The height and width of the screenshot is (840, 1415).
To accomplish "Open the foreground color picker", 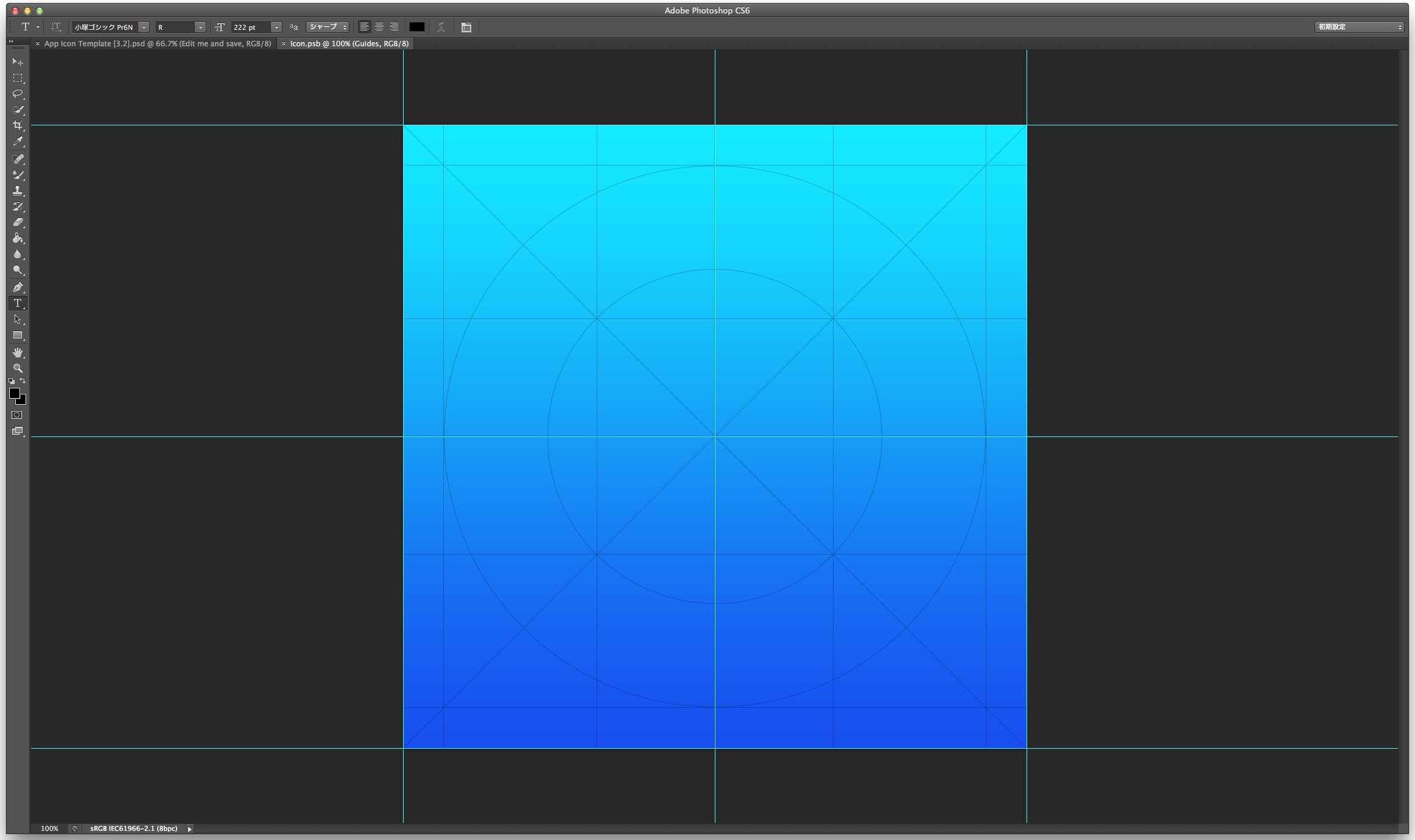I will 14,393.
